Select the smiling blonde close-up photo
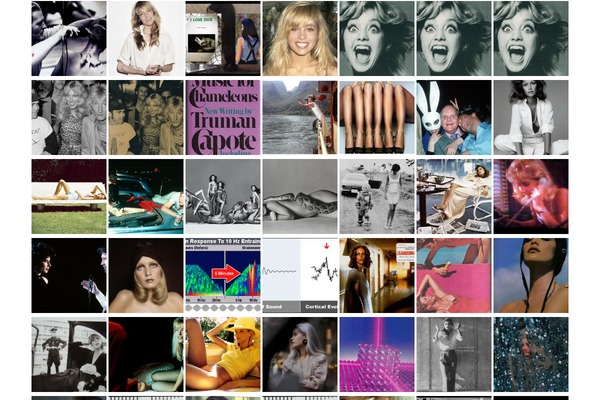The image size is (600, 400). coord(300,38)
